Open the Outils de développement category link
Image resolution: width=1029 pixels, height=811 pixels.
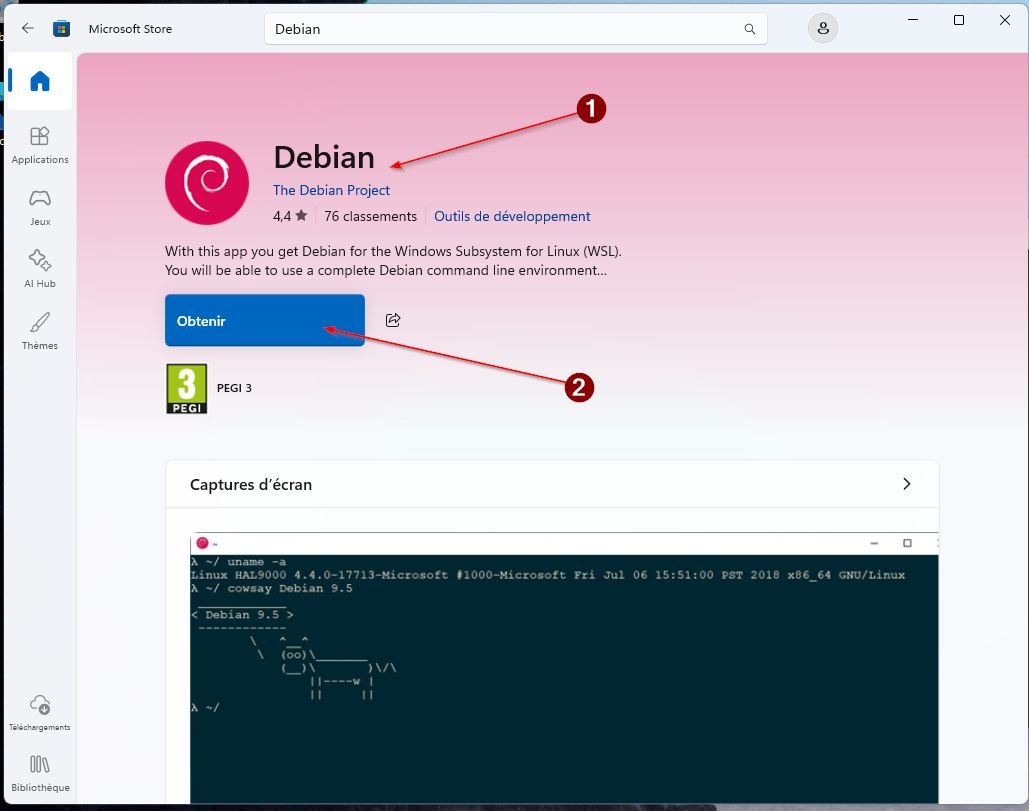[x=512, y=217]
